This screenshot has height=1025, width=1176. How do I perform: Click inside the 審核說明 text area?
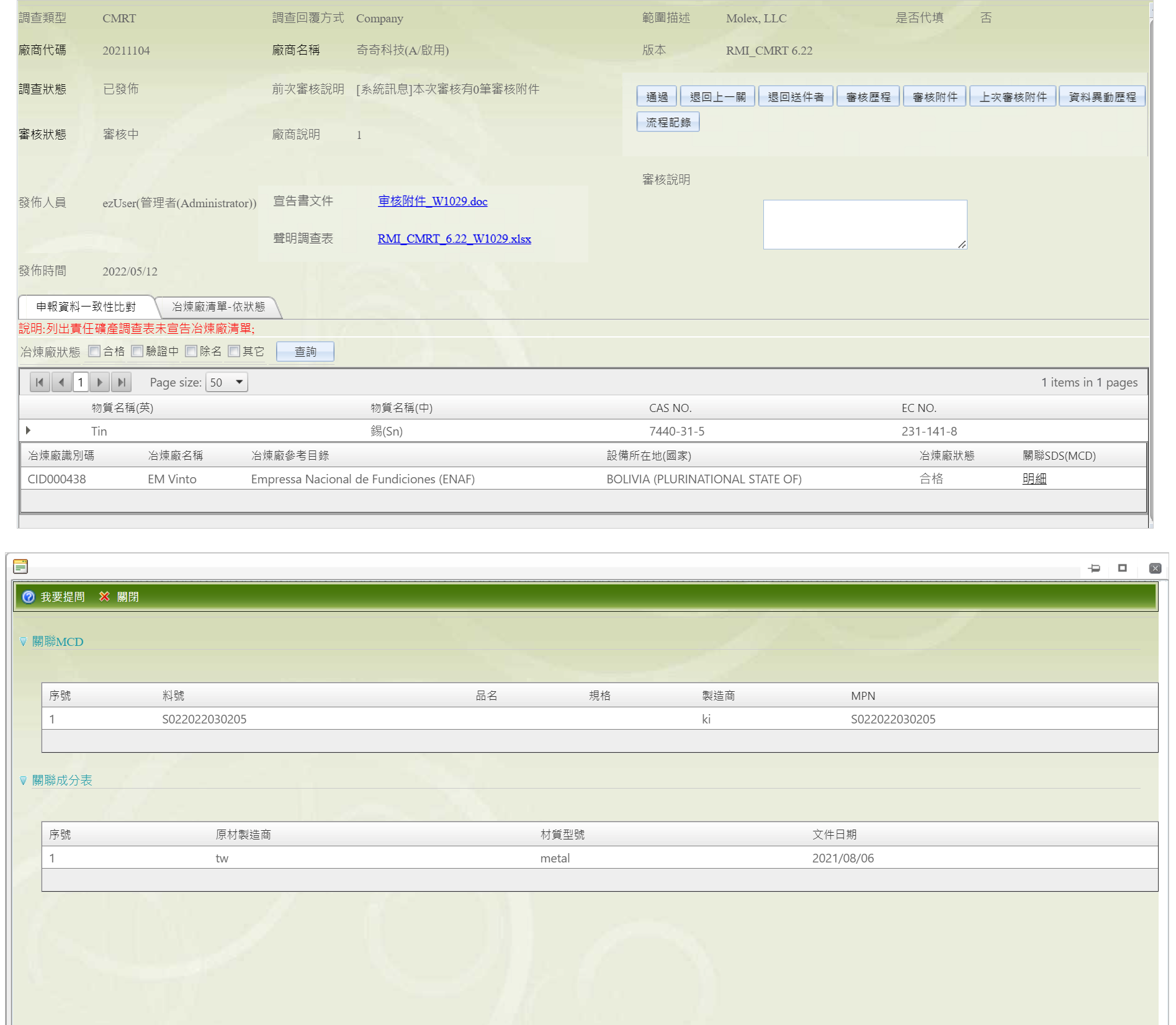tap(865, 225)
